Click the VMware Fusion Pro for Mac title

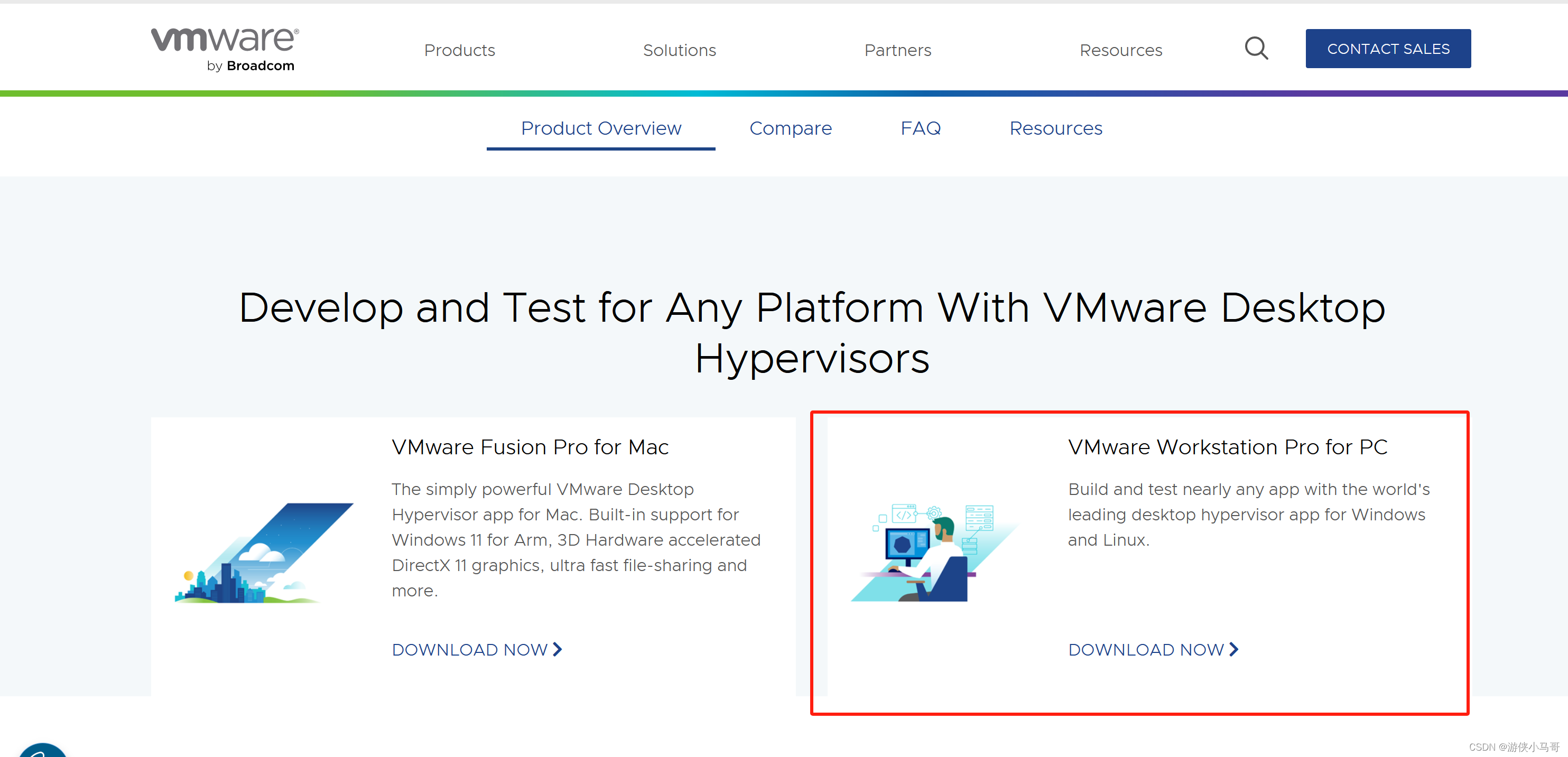coord(530,447)
